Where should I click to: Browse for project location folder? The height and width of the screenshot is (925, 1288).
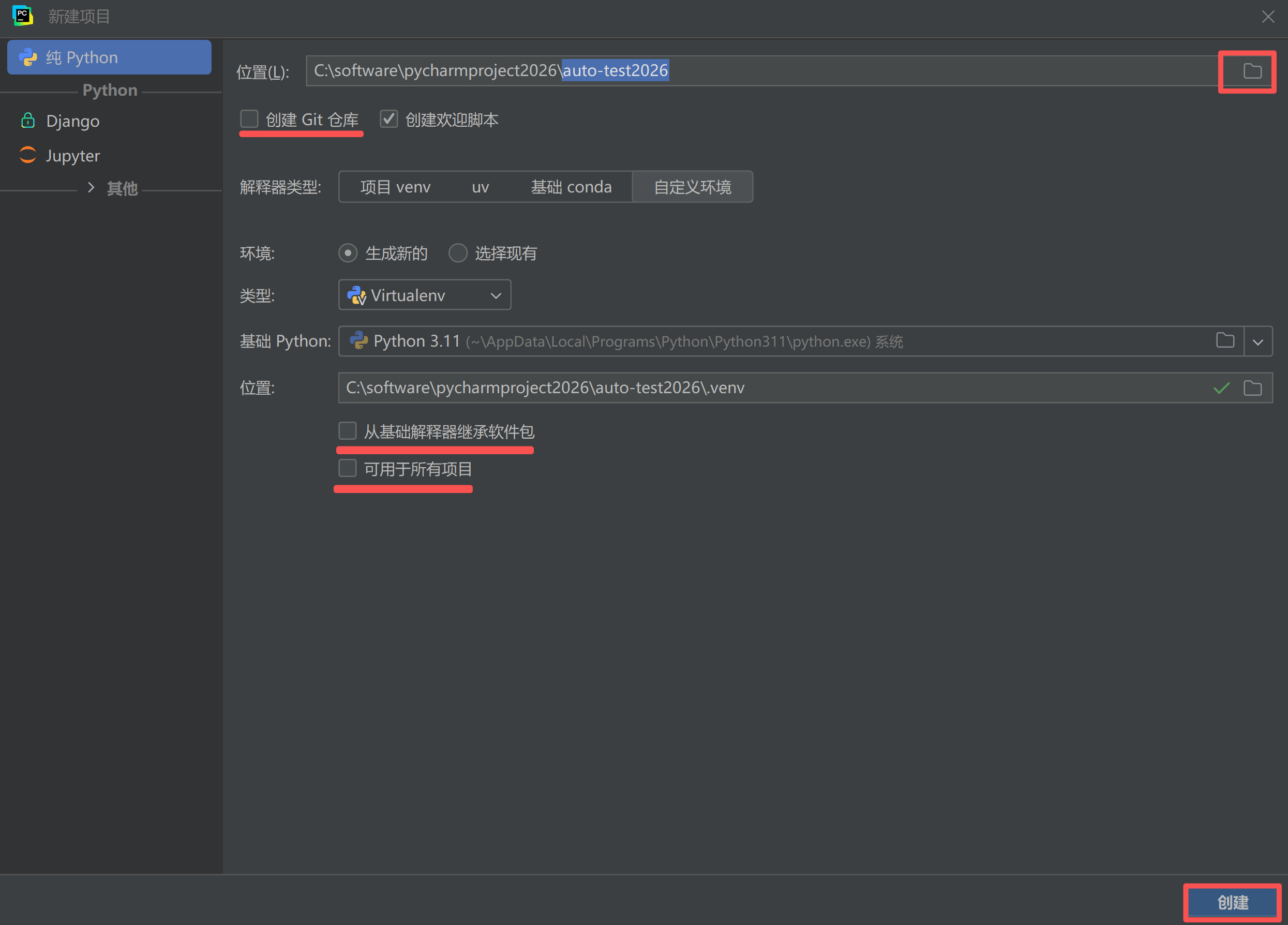point(1252,71)
